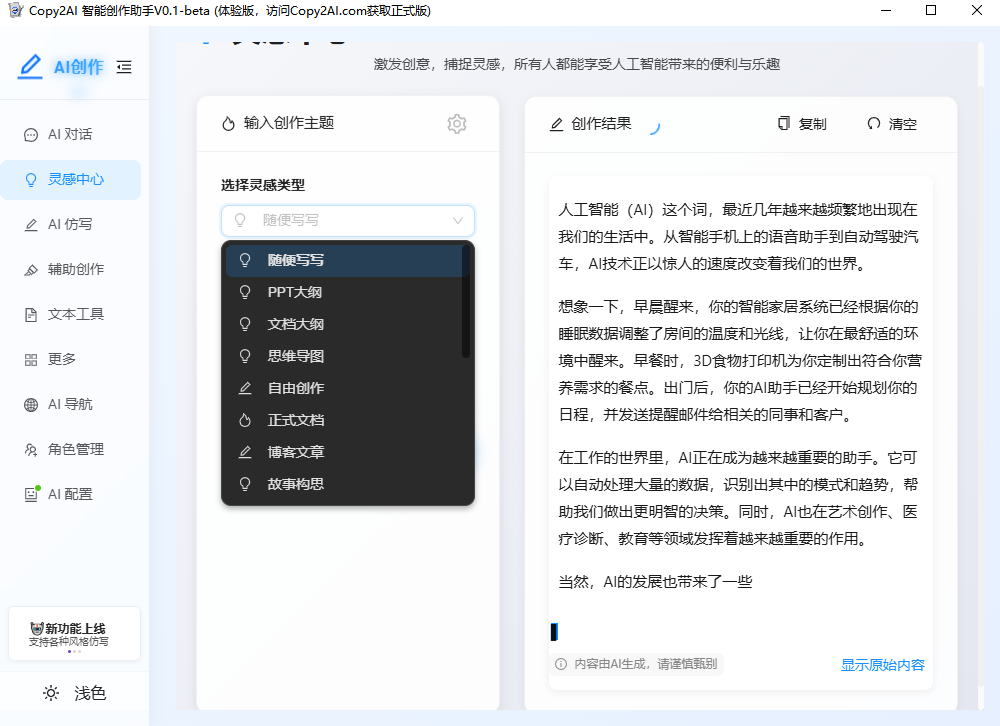The height and width of the screenshot is (726, 1000).
Task: Open AI 导航 globe item
Action: click(x=70, y=404)
